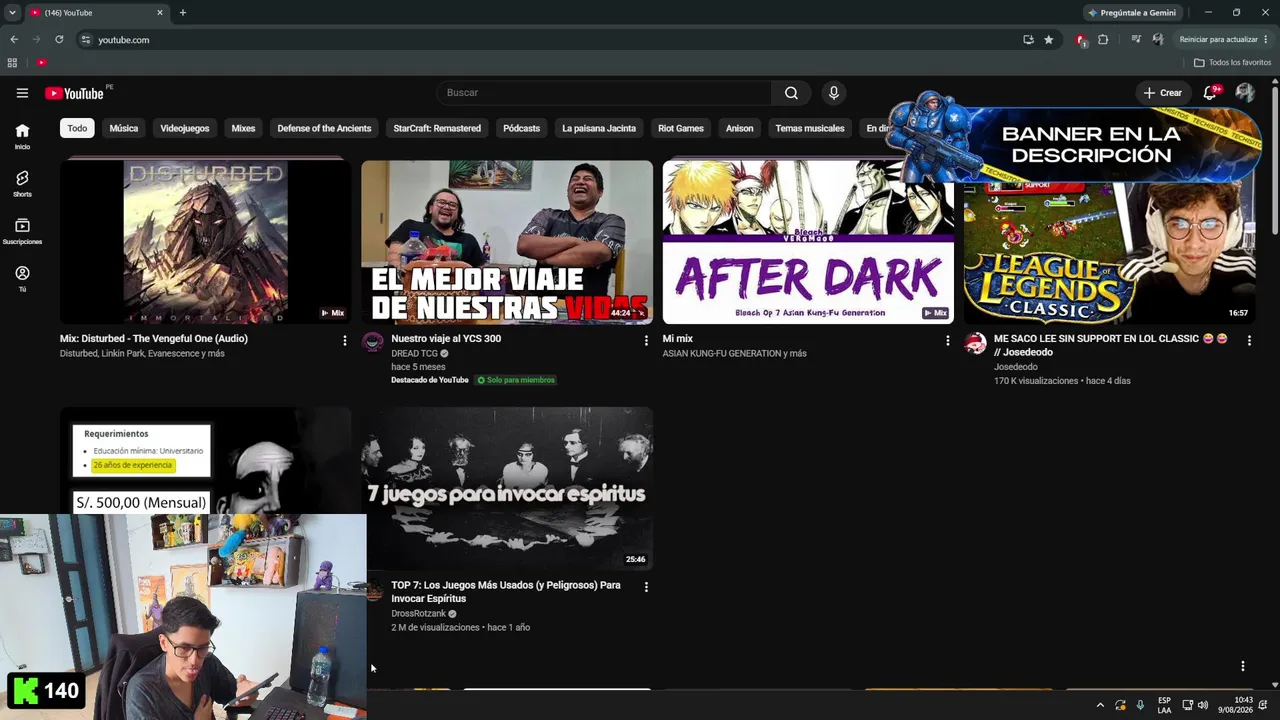Open Windows volume control in tray
Screen dimensions: 1280x720
[x=1203, y=705]
